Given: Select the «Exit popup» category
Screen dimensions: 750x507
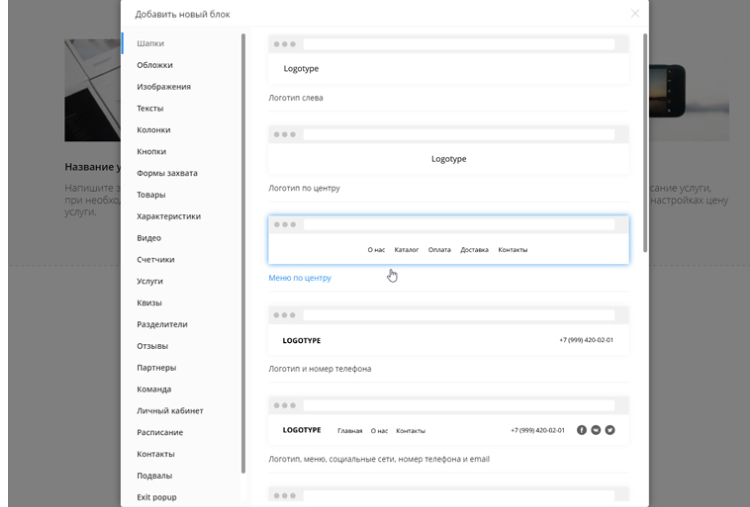Looking at the screenshot, I should pos(156,497).
